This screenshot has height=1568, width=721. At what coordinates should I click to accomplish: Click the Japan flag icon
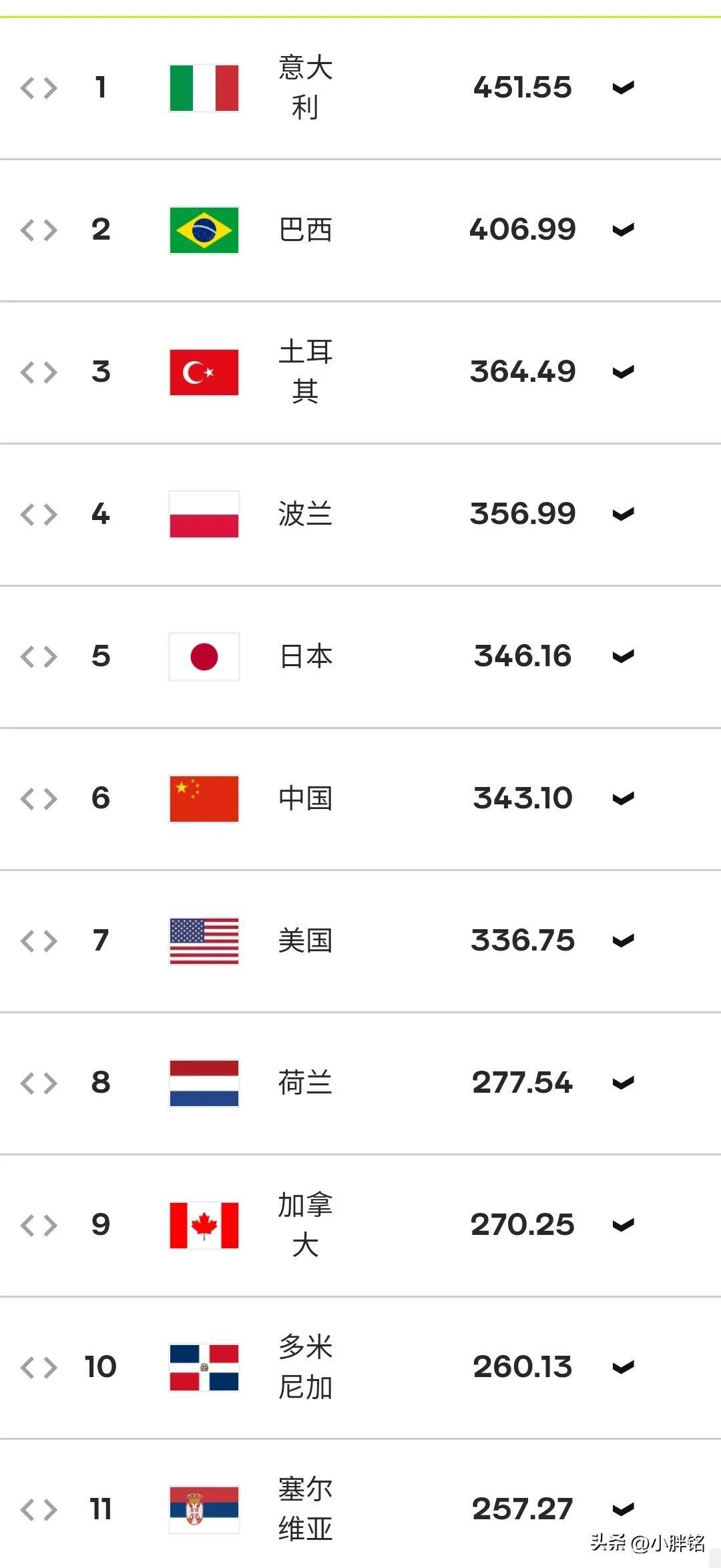click(x=204, y=657)
